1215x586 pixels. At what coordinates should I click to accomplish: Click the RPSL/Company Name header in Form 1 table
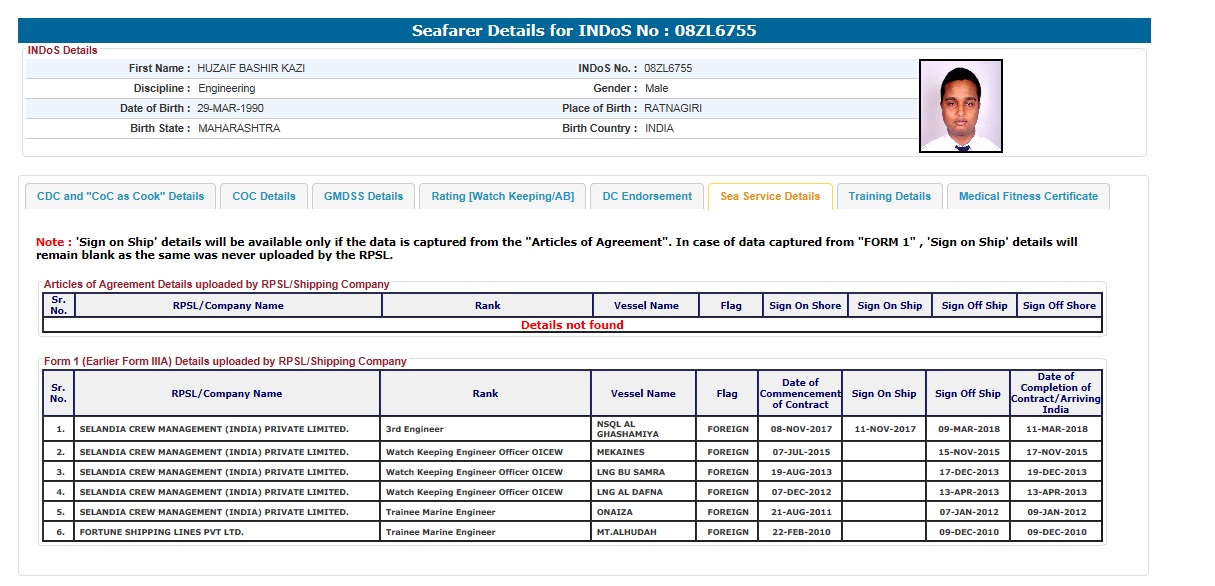[226, 394]
